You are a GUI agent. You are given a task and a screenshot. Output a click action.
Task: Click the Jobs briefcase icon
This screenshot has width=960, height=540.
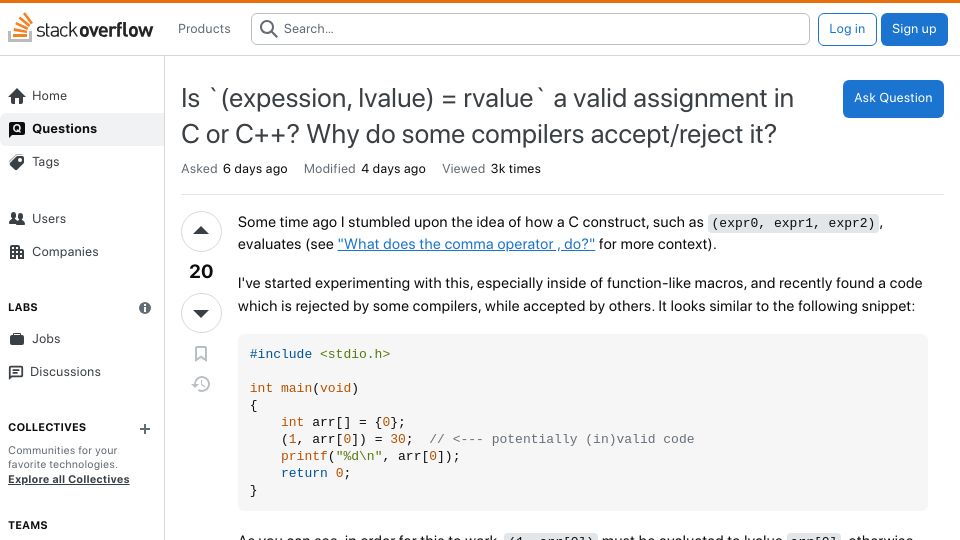click(x=17, y=339)
